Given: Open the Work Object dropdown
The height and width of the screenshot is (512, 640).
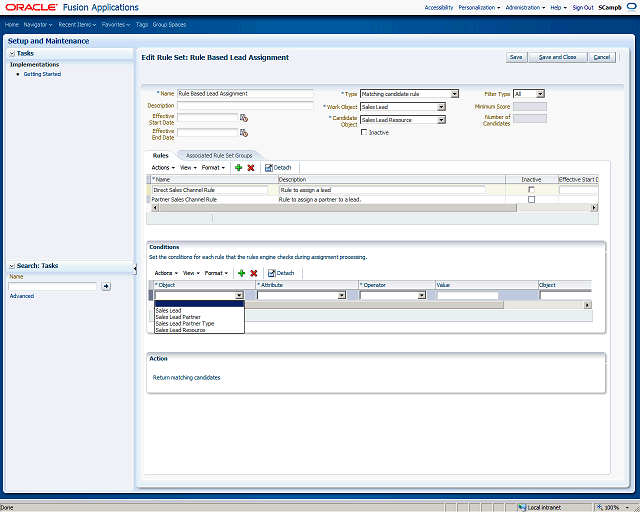Looking at the screenshot, I should (441, 107).
